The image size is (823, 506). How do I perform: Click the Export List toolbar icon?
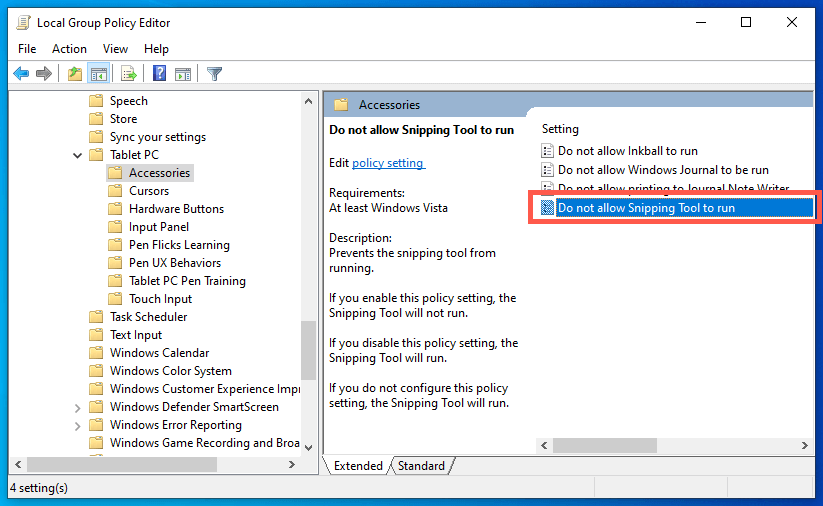[x=129, y=73]
